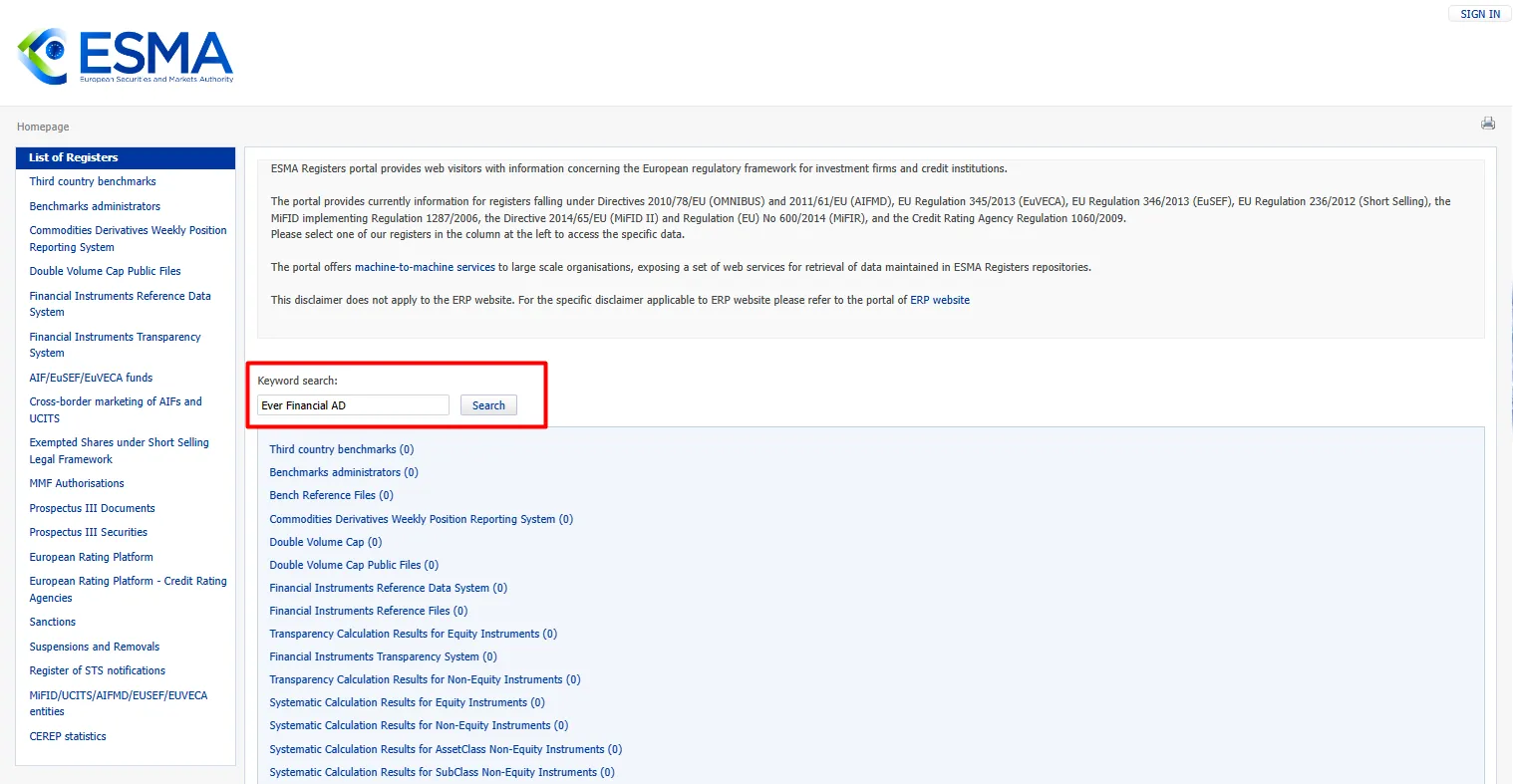Select Financial Instruments Transparency System in sidebar
This screenshot has height=784, width=1513.
(x=115, y=345)
